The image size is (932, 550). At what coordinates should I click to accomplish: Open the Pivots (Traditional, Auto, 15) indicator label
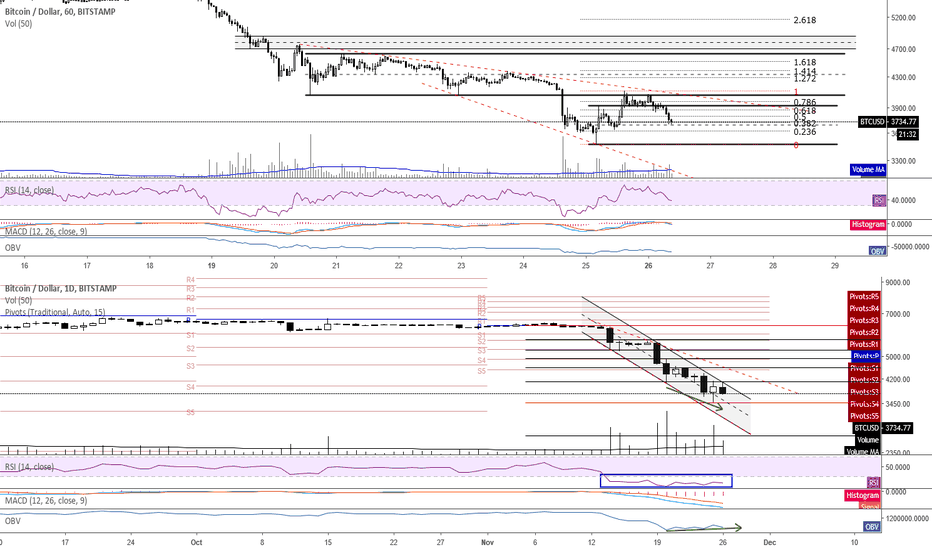click(x=55, y=312)
